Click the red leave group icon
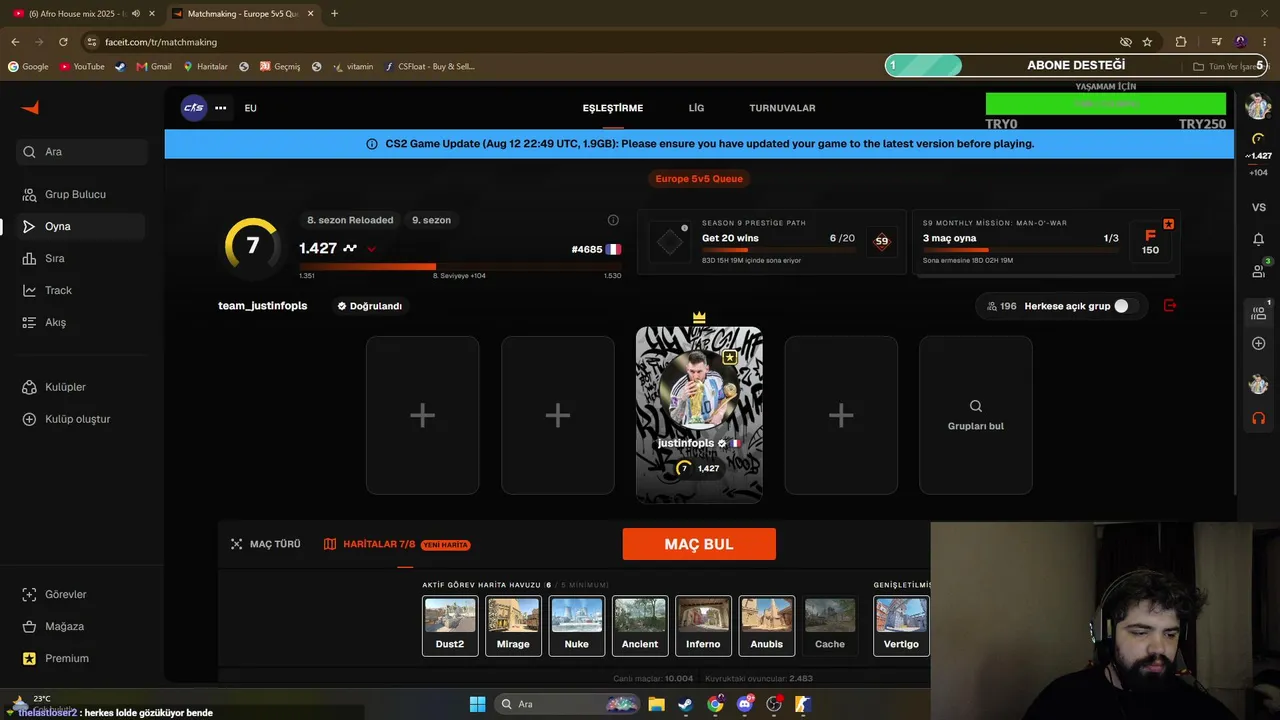Viewport: 1280px width, 720px height. pyautogui.click(x=1170, y=306)
